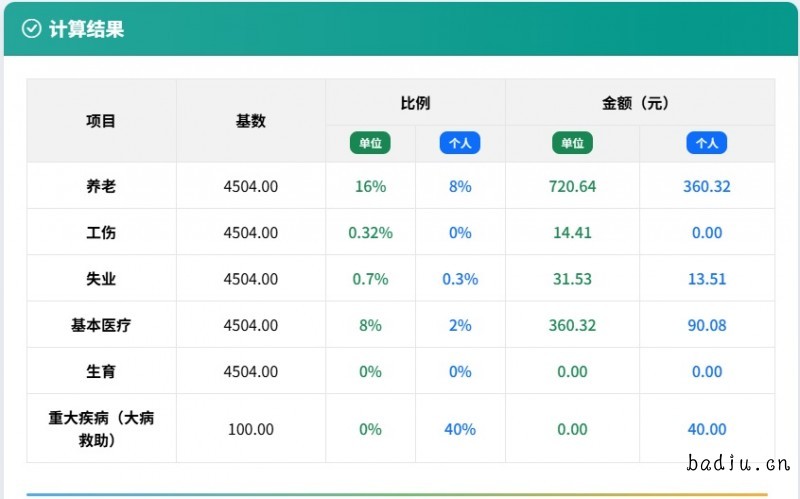
Task: Click the 计算结果 header title
Action: (x=86, y=29)
